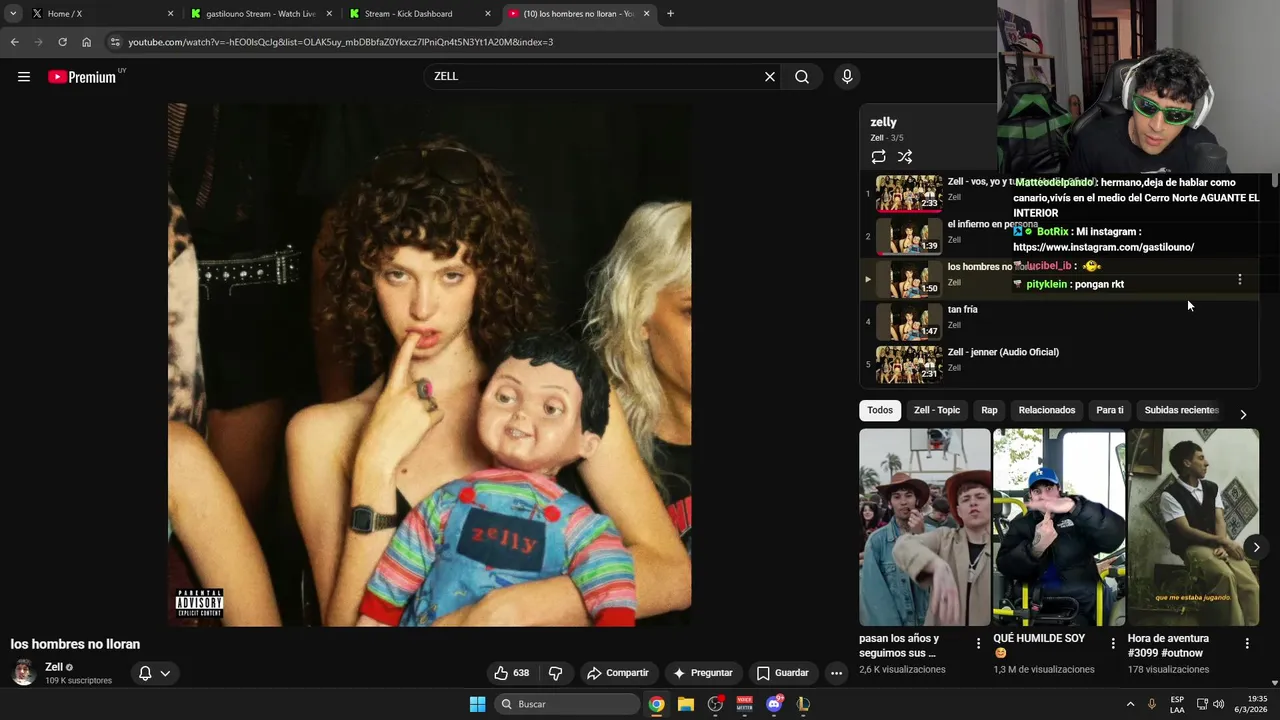The height and width of the screenshot is (720, 1280).
Task: Open menu for 'pasan los años' short
Action: [x=979, y=644]
